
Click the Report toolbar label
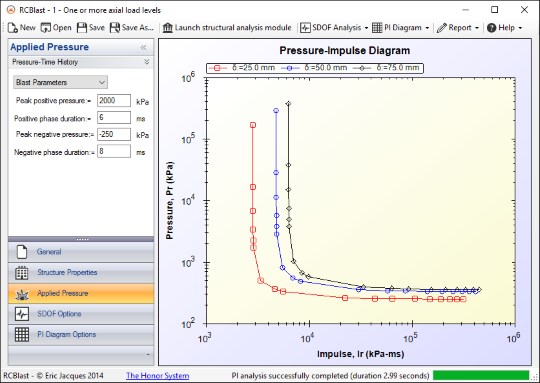coord(460,28)
